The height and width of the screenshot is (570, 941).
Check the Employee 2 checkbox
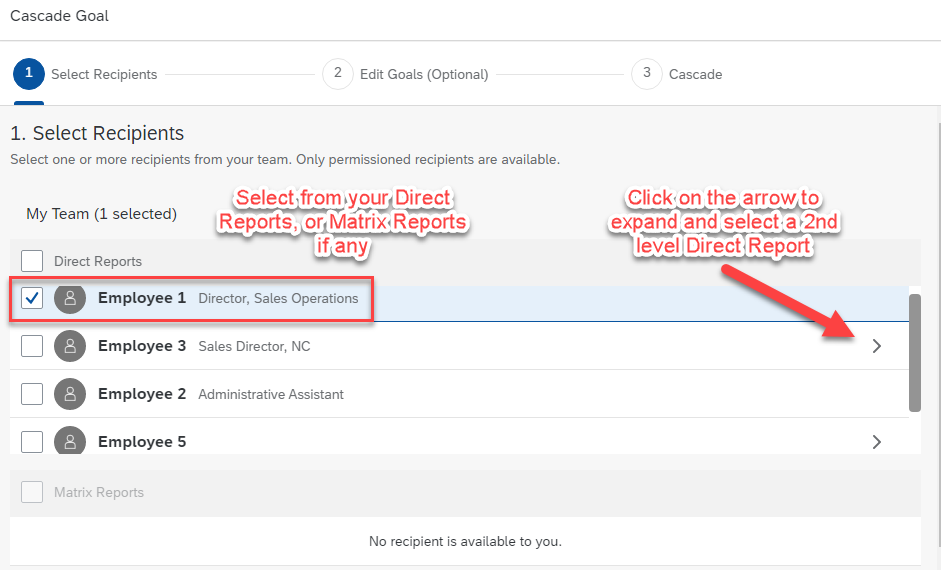coord(32,394)
